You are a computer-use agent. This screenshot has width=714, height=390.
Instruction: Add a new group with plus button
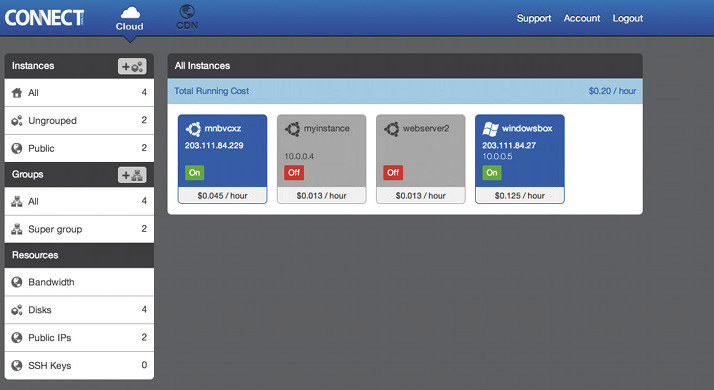pyautogui.click(x=132, y=175)
